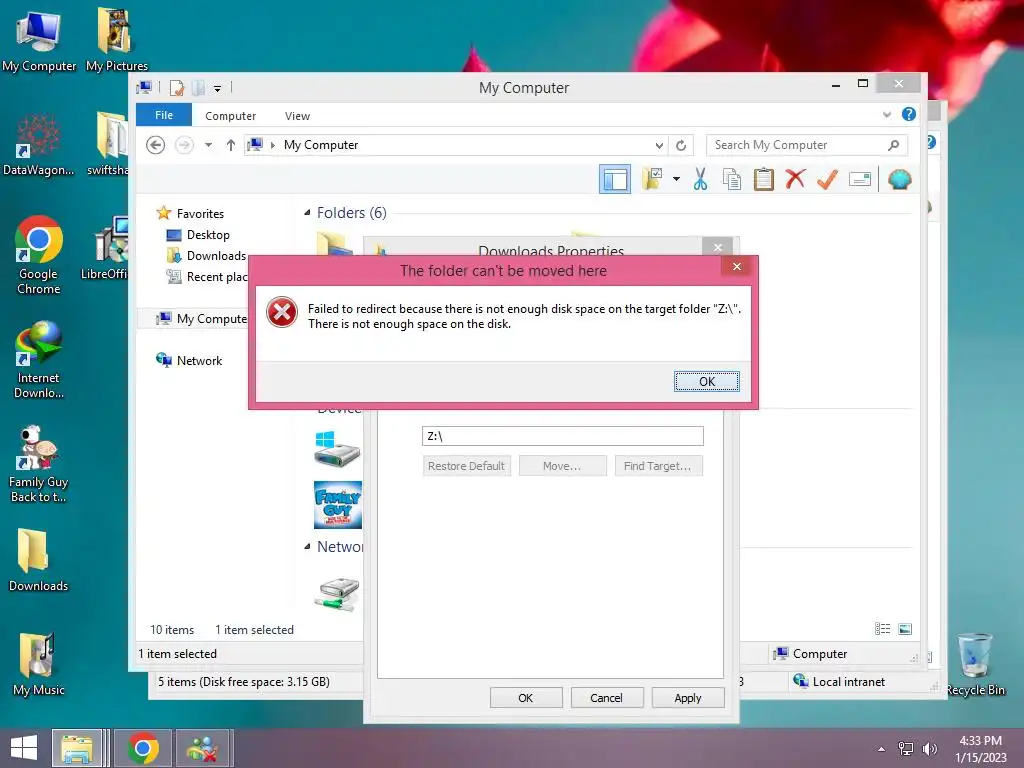This screenshot has height=768, width=1024.
Task: Select My Computer in navigation pane
Action: coord(201,319)
